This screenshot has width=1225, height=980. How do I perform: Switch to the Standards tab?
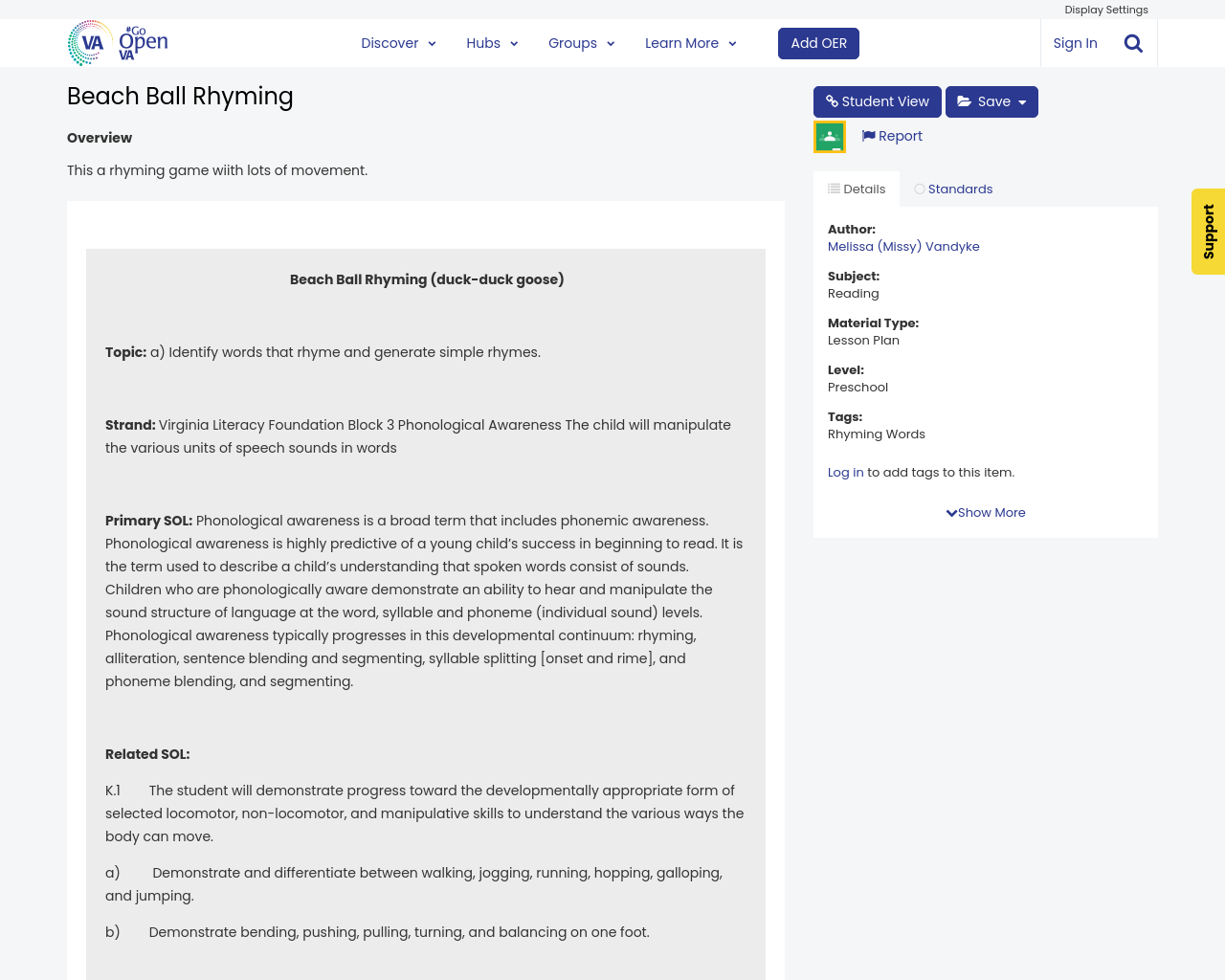tap(953, 189)
